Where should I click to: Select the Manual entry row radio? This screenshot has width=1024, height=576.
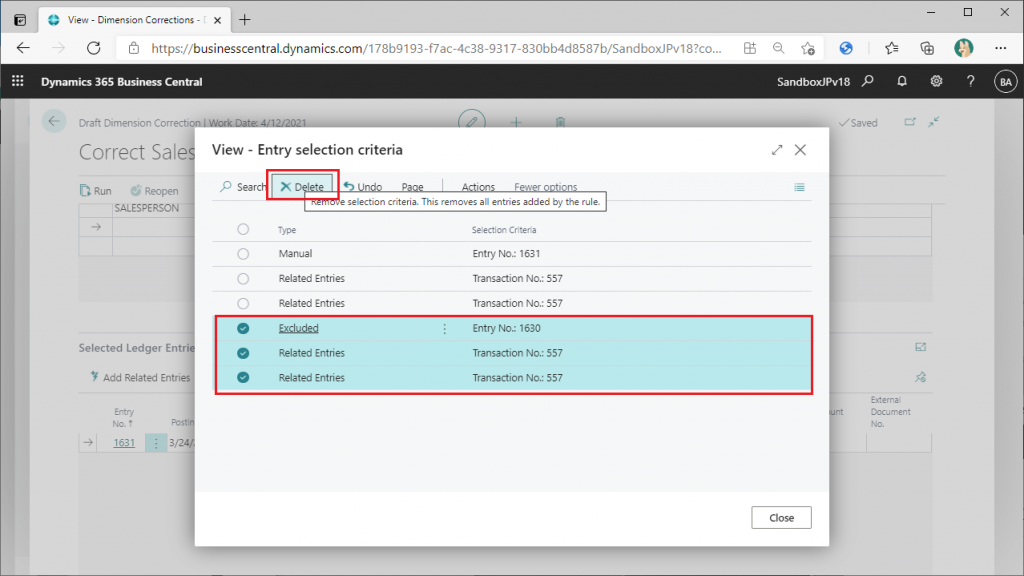click(x=243, y=254)
